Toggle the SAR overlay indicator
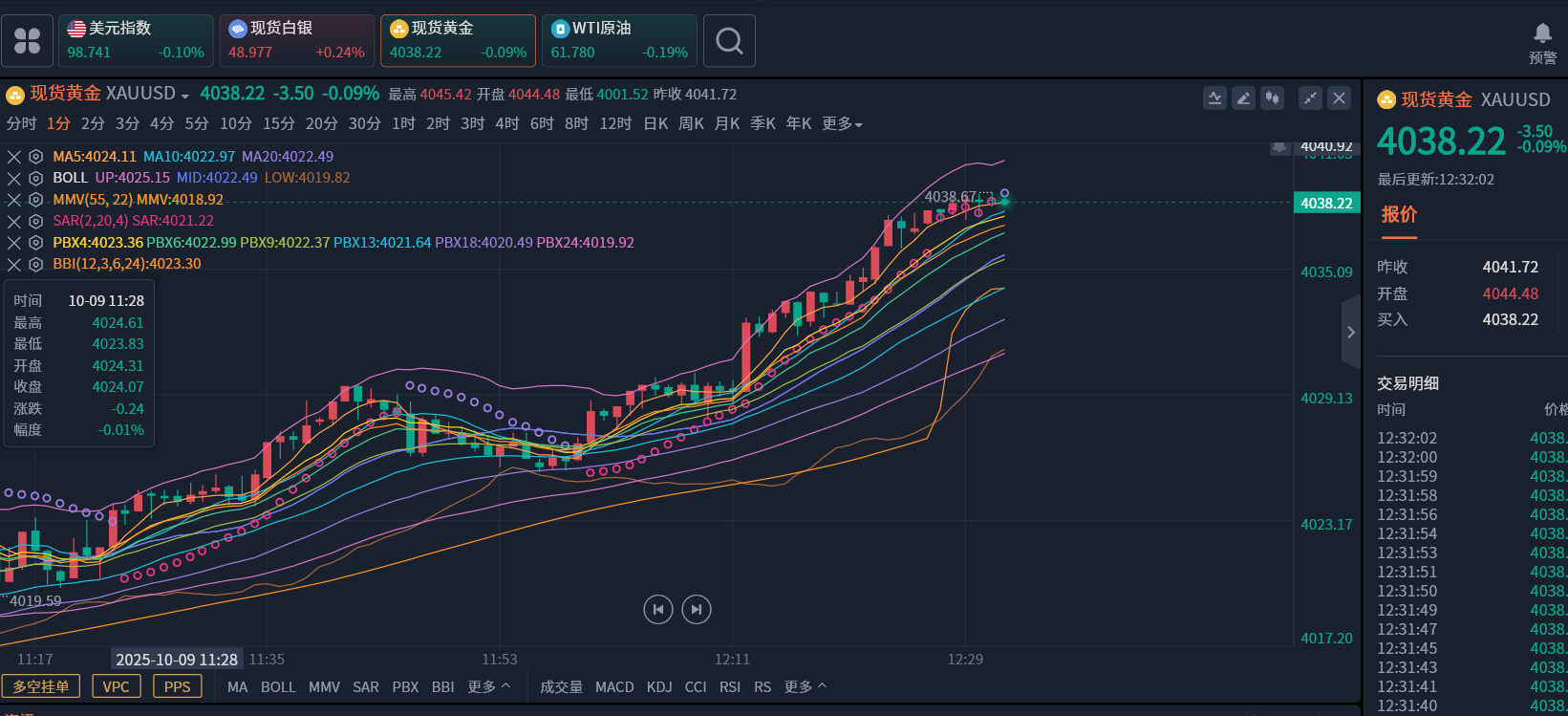Viewport: 1568px width, 716px height. (x=366, y=687)
